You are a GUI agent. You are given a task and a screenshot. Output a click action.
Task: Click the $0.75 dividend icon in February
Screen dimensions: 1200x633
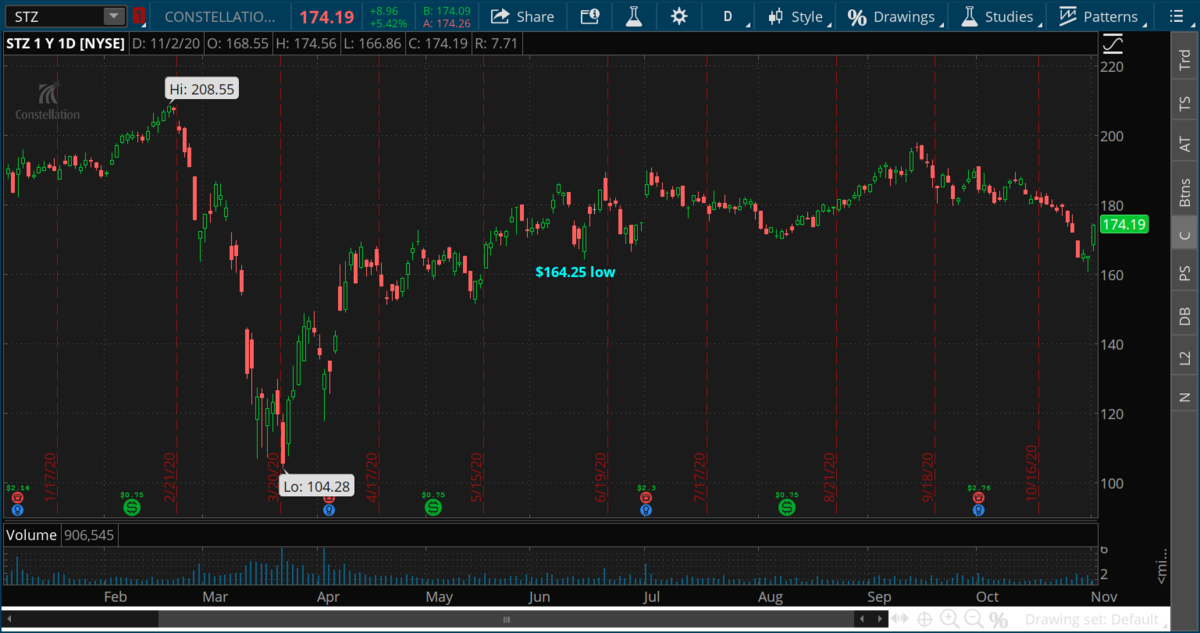132,508
